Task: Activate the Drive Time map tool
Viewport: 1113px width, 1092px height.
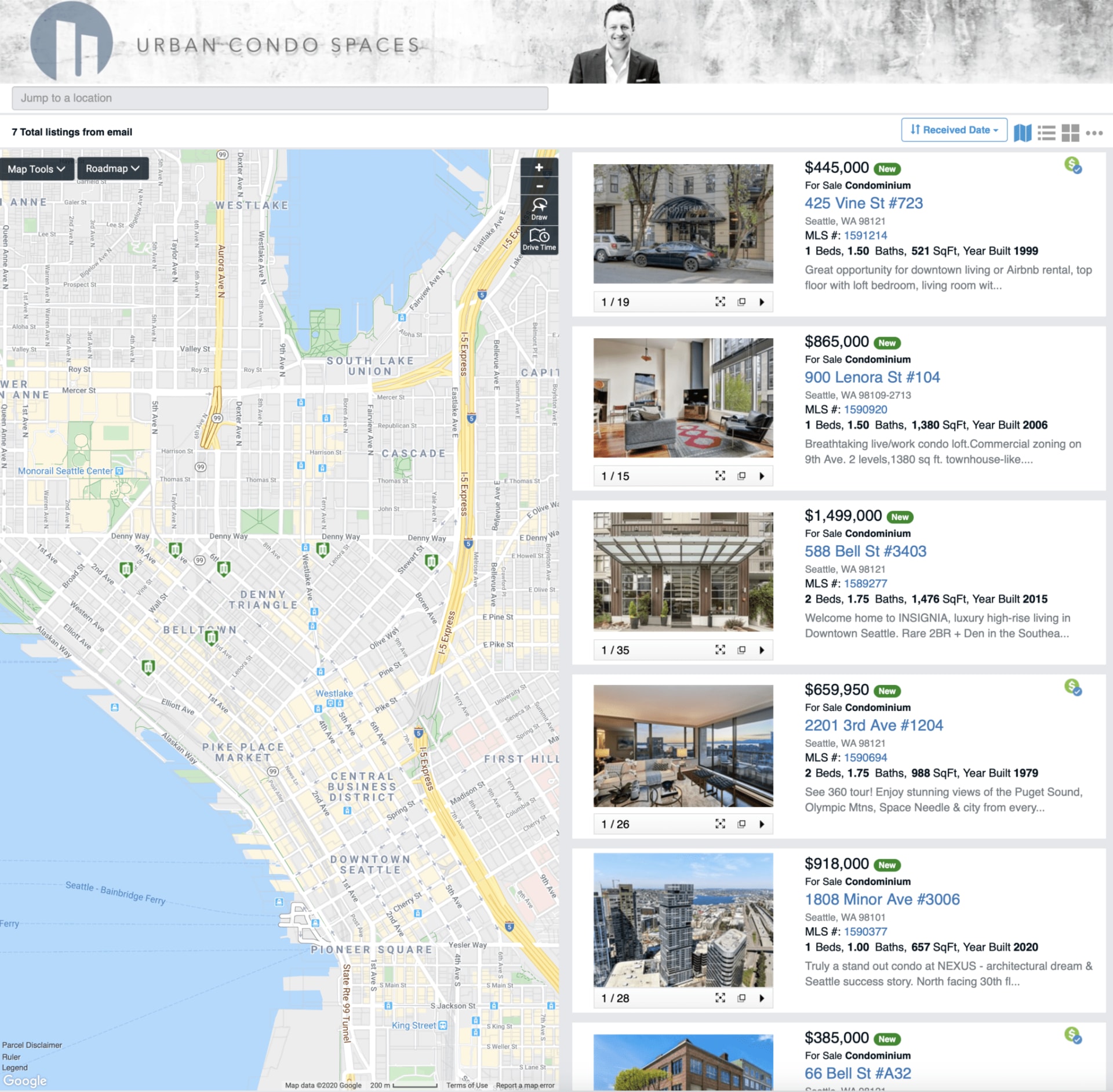Action: pyautogui.click(x=539, y=240)
